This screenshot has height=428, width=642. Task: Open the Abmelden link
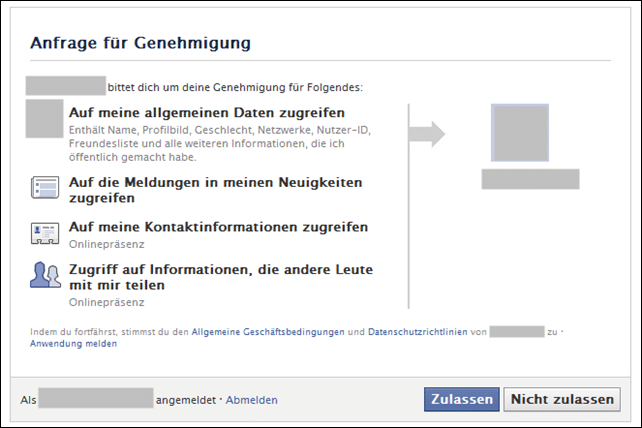(251, 400)
